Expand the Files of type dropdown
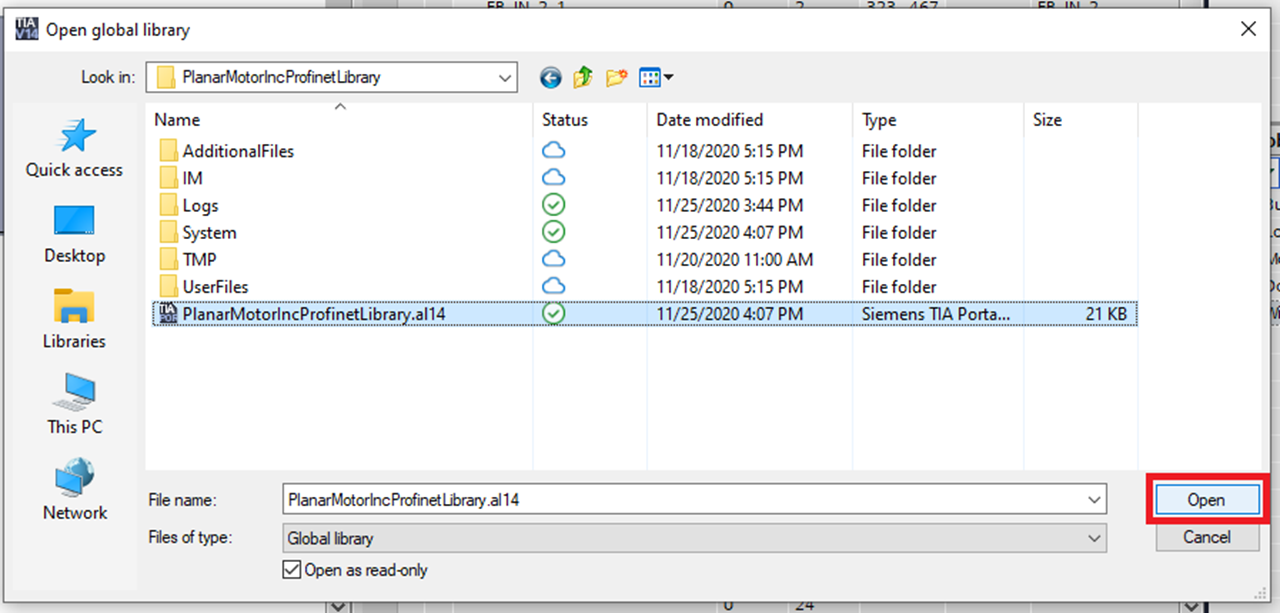1280x613 pixels. [1095, 537]
